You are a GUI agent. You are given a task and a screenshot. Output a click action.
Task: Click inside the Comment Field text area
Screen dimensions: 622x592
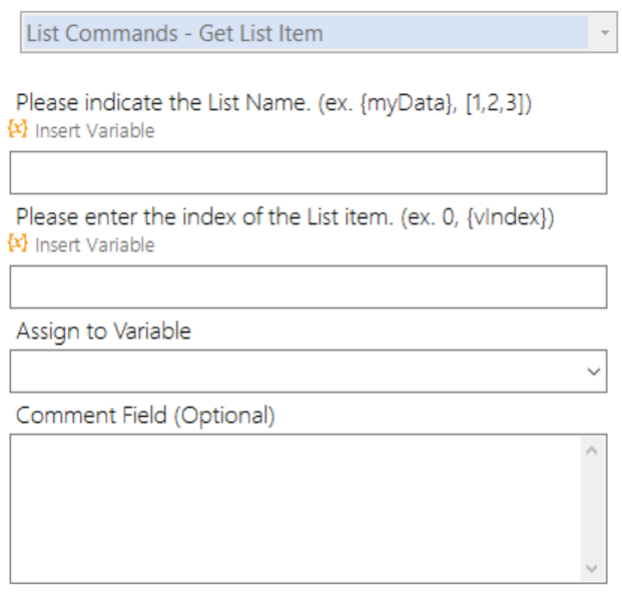[295, 507]
